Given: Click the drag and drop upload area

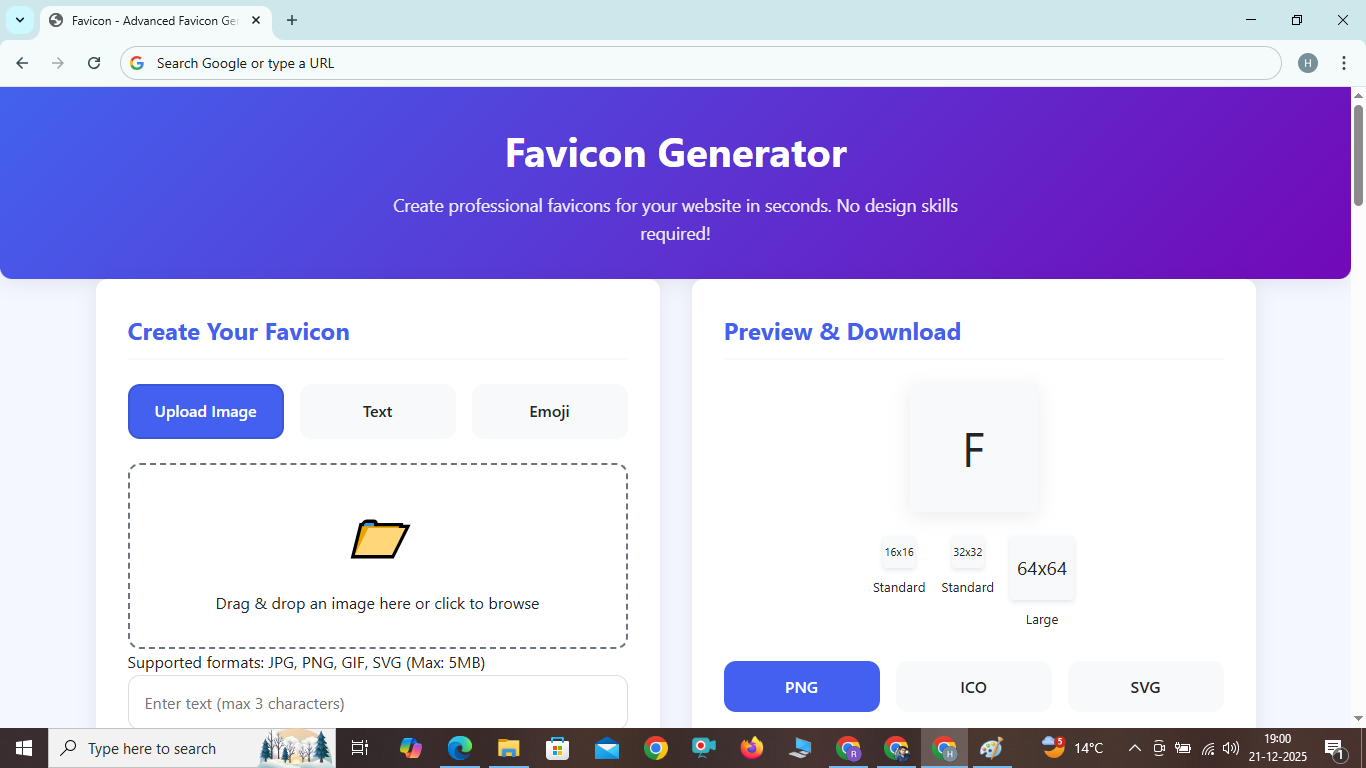Looking at the screenshot, I should point(377,555).
